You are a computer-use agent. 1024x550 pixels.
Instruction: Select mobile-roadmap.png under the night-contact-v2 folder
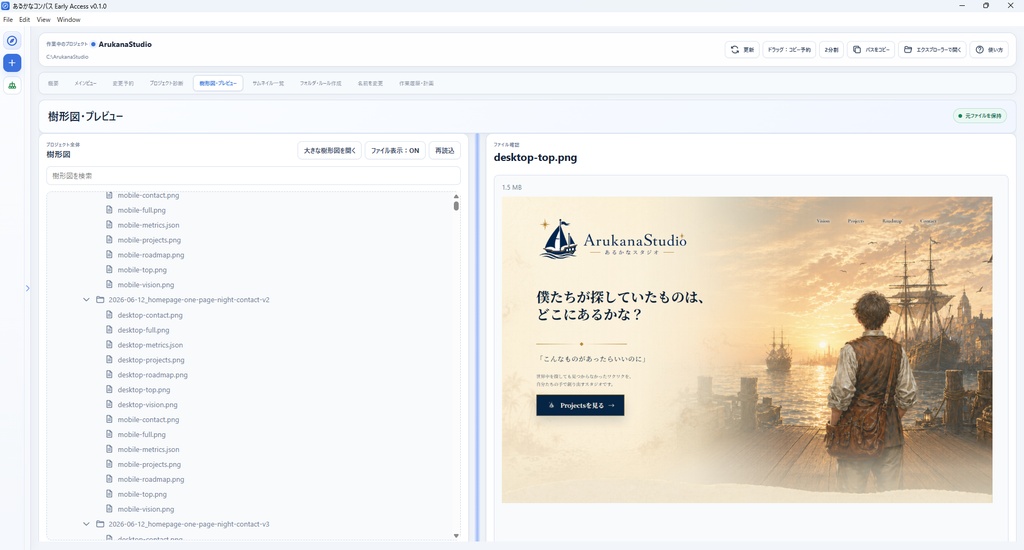tap(151, 479)
